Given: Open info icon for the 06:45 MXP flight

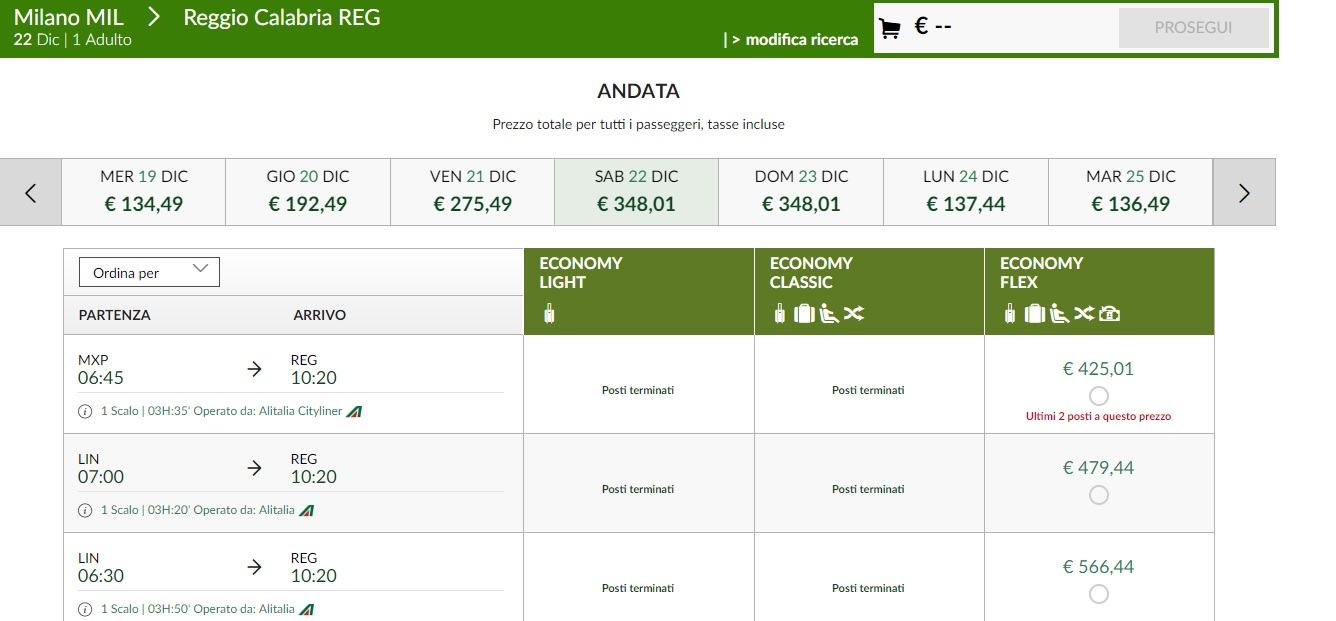Looking at the screenshot, I should [x=85, y=411].
